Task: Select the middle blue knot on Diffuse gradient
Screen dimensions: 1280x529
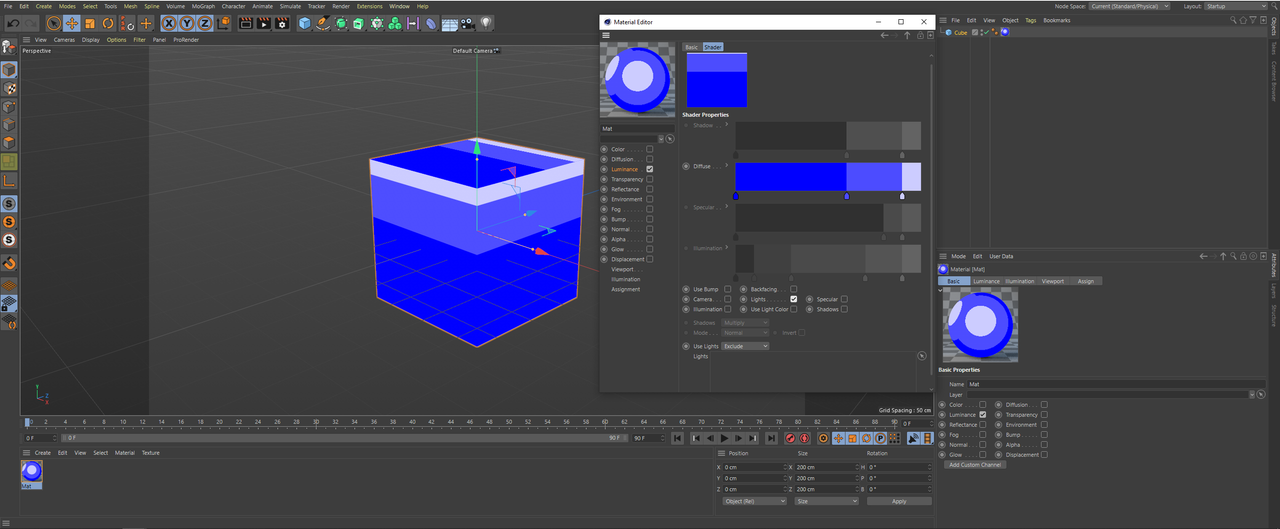Action: 847,197
